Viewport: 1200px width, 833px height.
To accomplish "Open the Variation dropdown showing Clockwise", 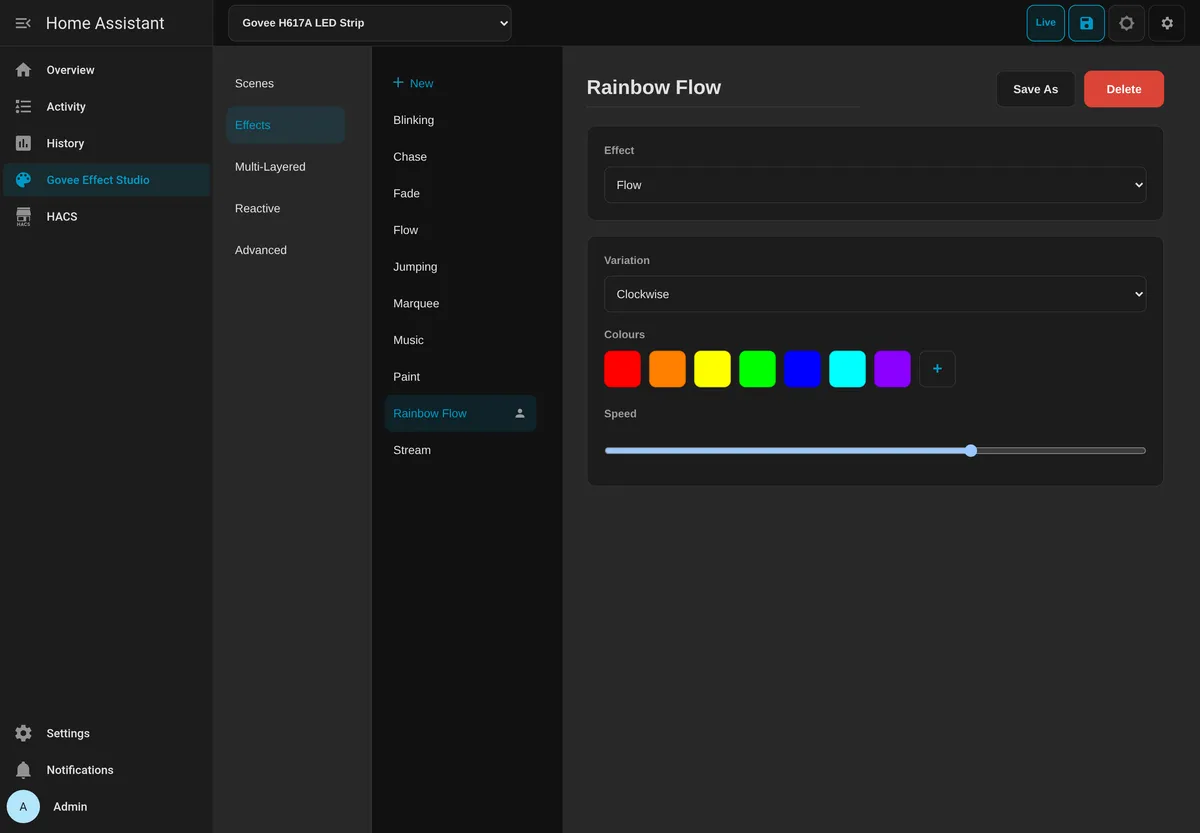I will (x=875, y=294).
